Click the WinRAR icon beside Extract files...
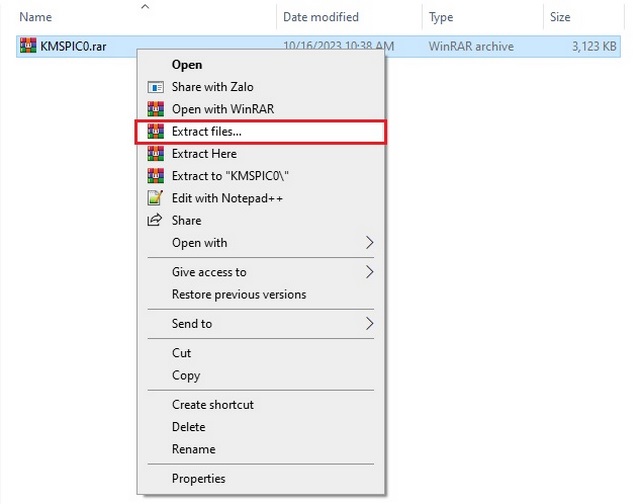Image resolution: width=640 pixels, height=504 pixels. click(x=156, y=131)
